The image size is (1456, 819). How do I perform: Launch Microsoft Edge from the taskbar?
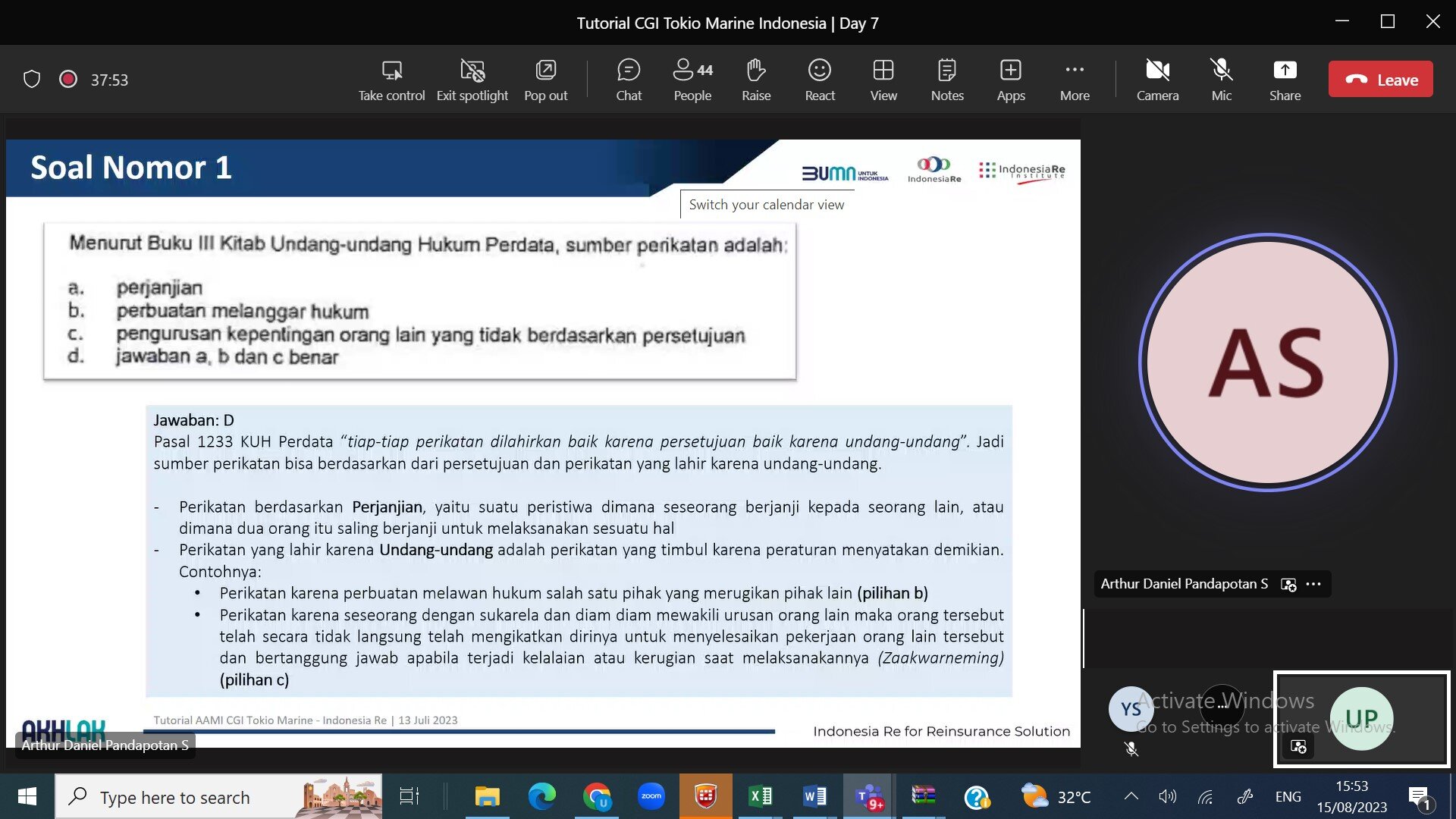click(x=541, y=796)
